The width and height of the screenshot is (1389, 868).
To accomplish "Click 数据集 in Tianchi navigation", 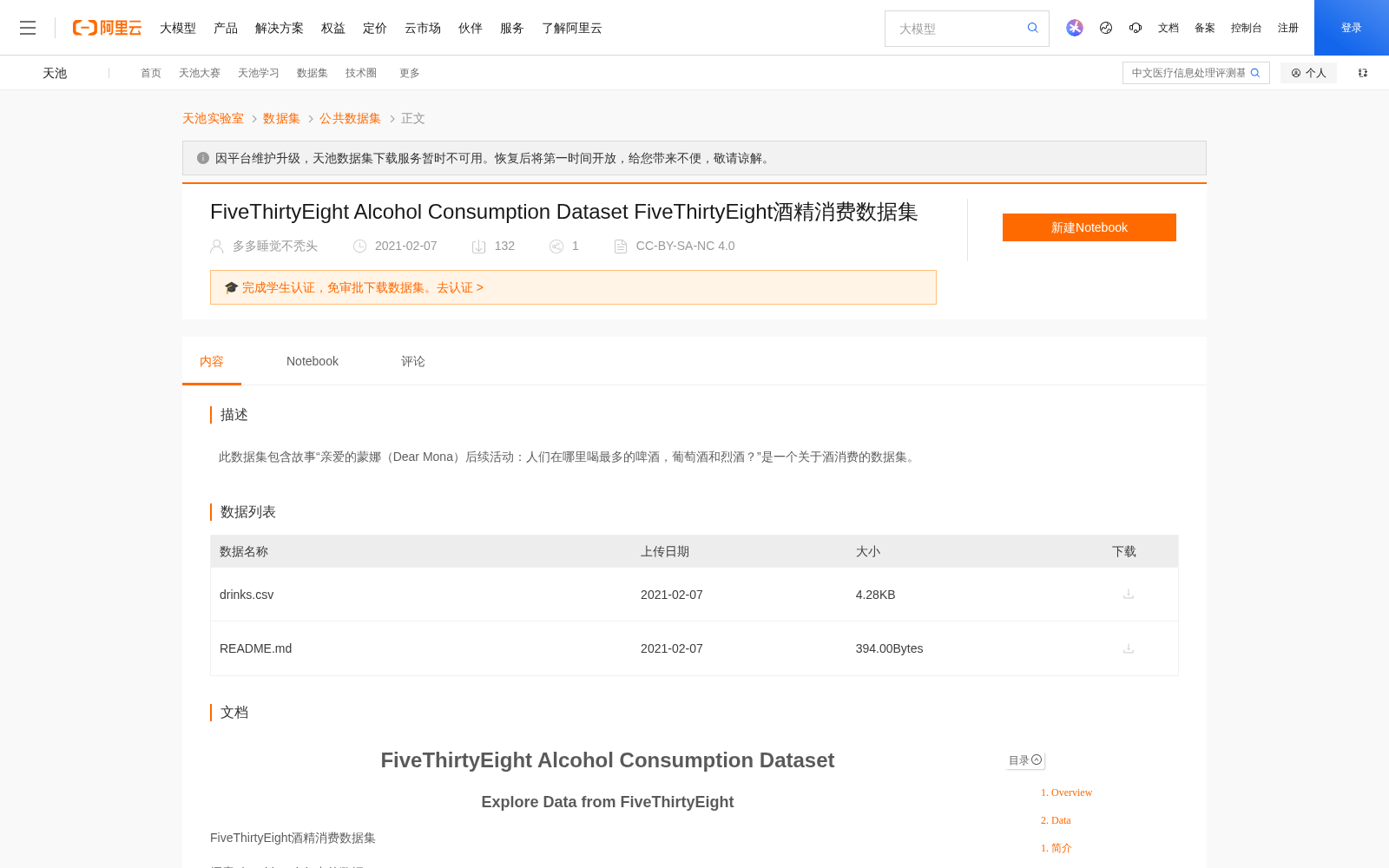I will pos(313,73).
